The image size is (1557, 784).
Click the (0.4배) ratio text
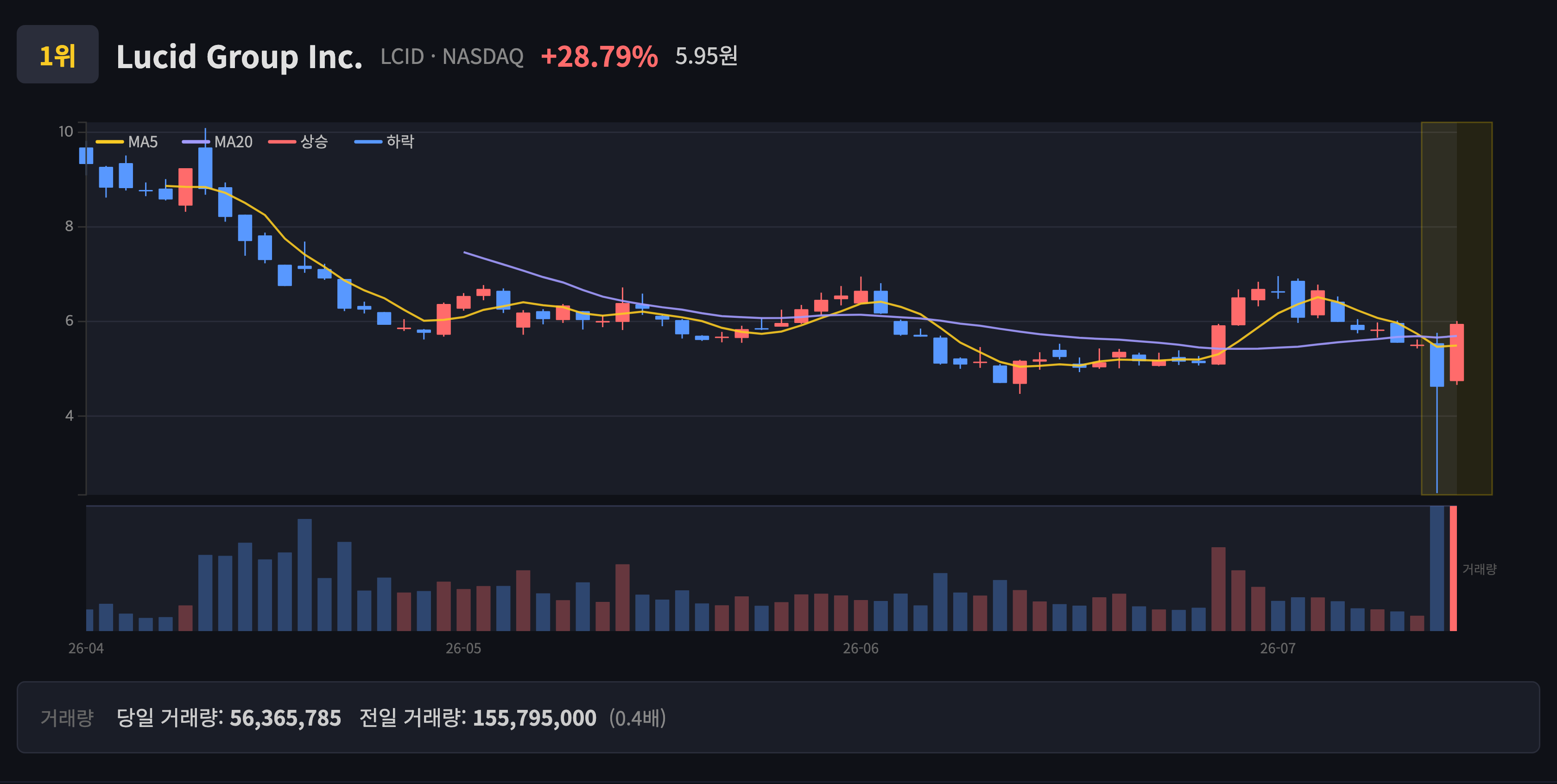pos(638,718)
